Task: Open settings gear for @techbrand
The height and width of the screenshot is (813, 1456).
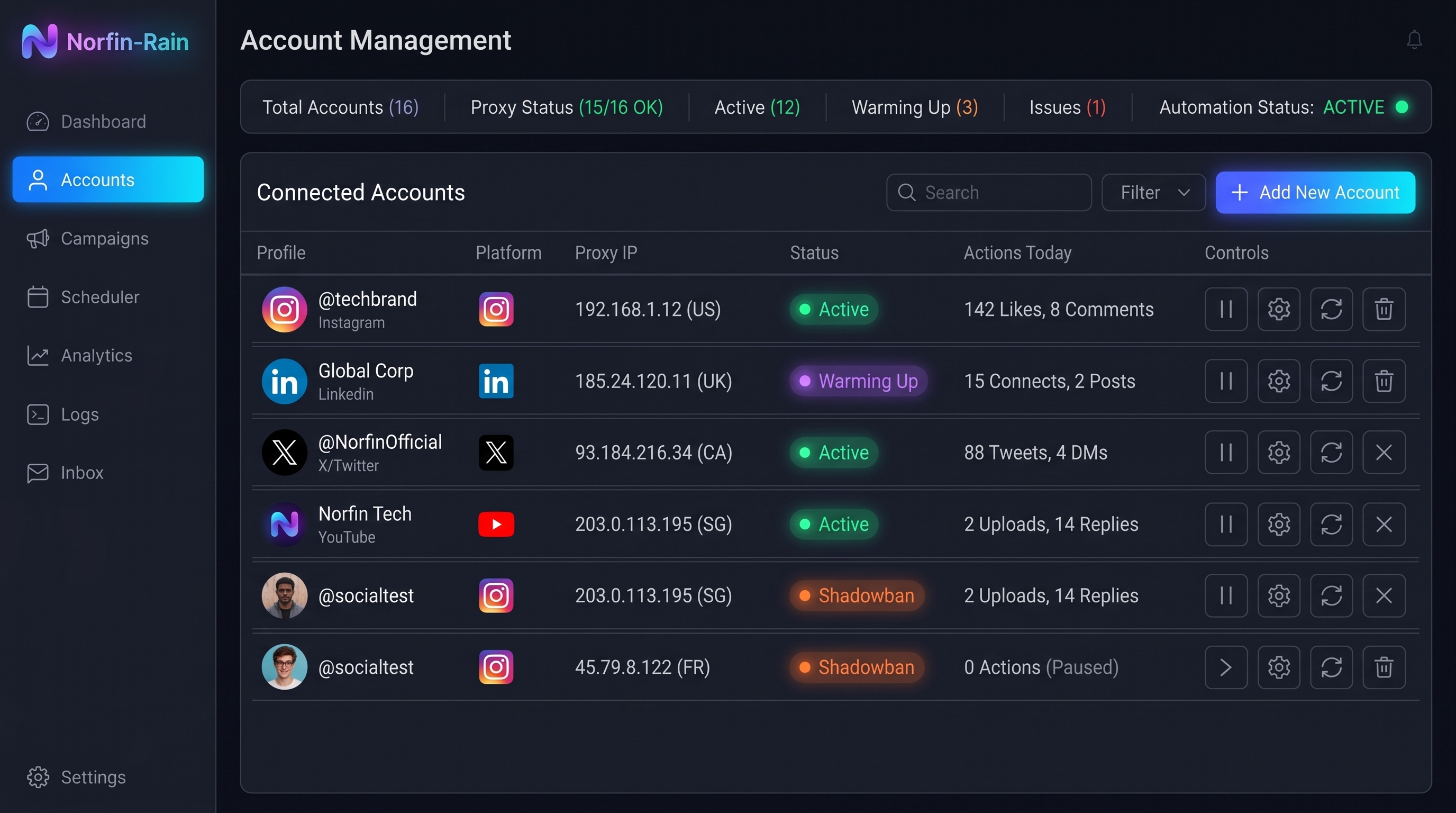Action: 1279,309
